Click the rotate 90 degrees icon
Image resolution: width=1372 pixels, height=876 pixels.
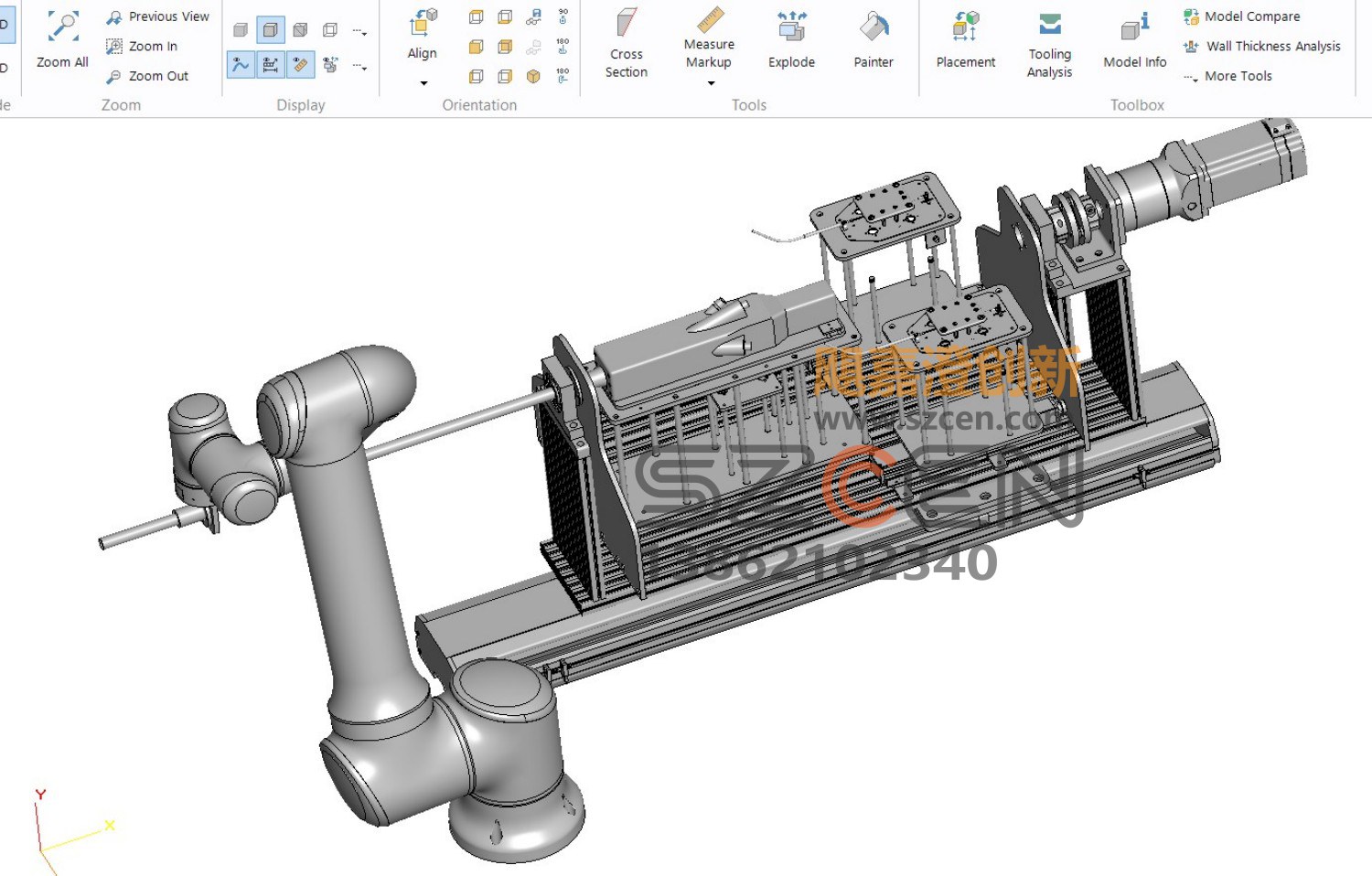pyautogui.click(x=563, y=16)
